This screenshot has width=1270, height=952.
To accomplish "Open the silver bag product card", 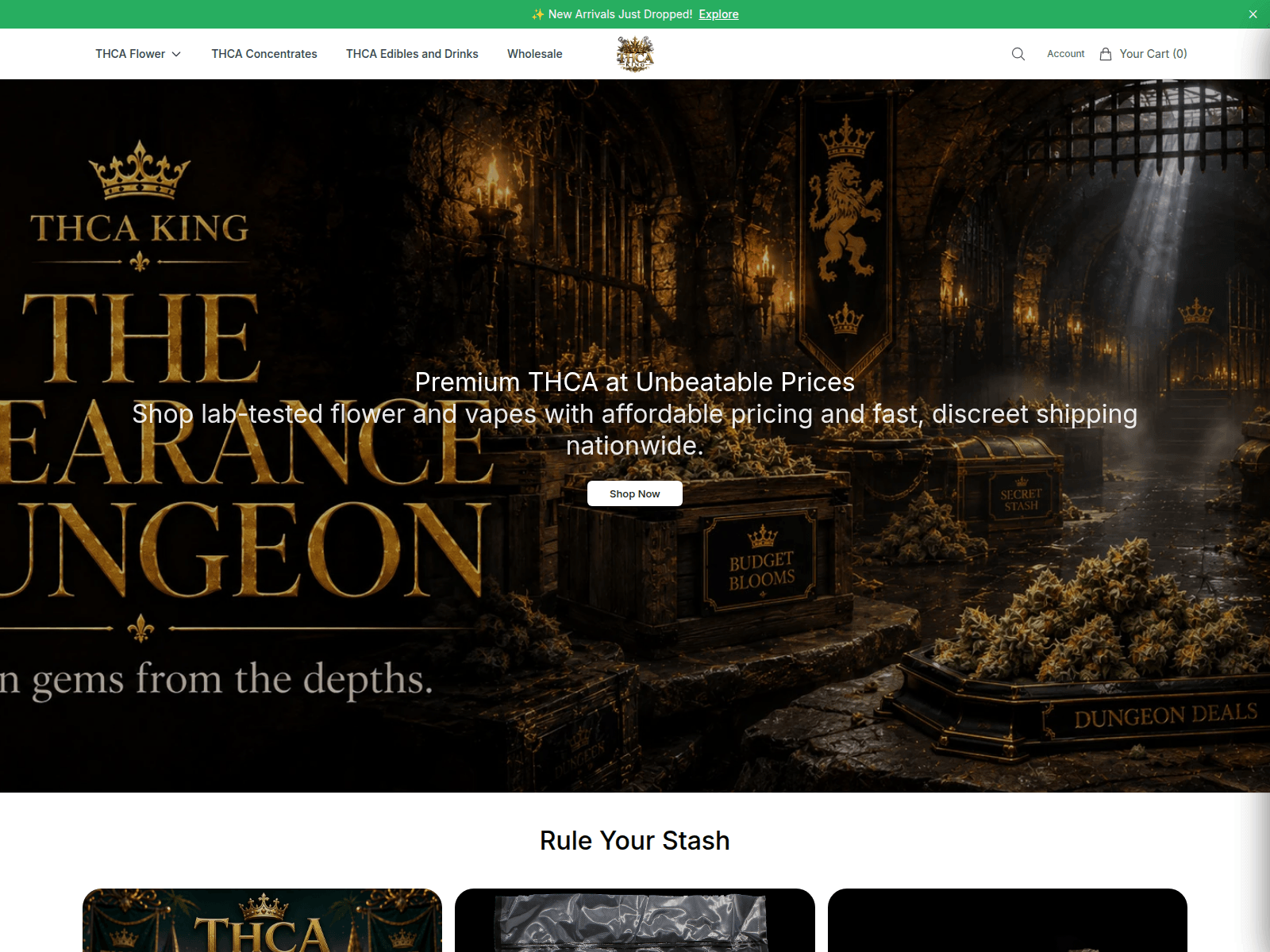I will (x=635, y=920).
